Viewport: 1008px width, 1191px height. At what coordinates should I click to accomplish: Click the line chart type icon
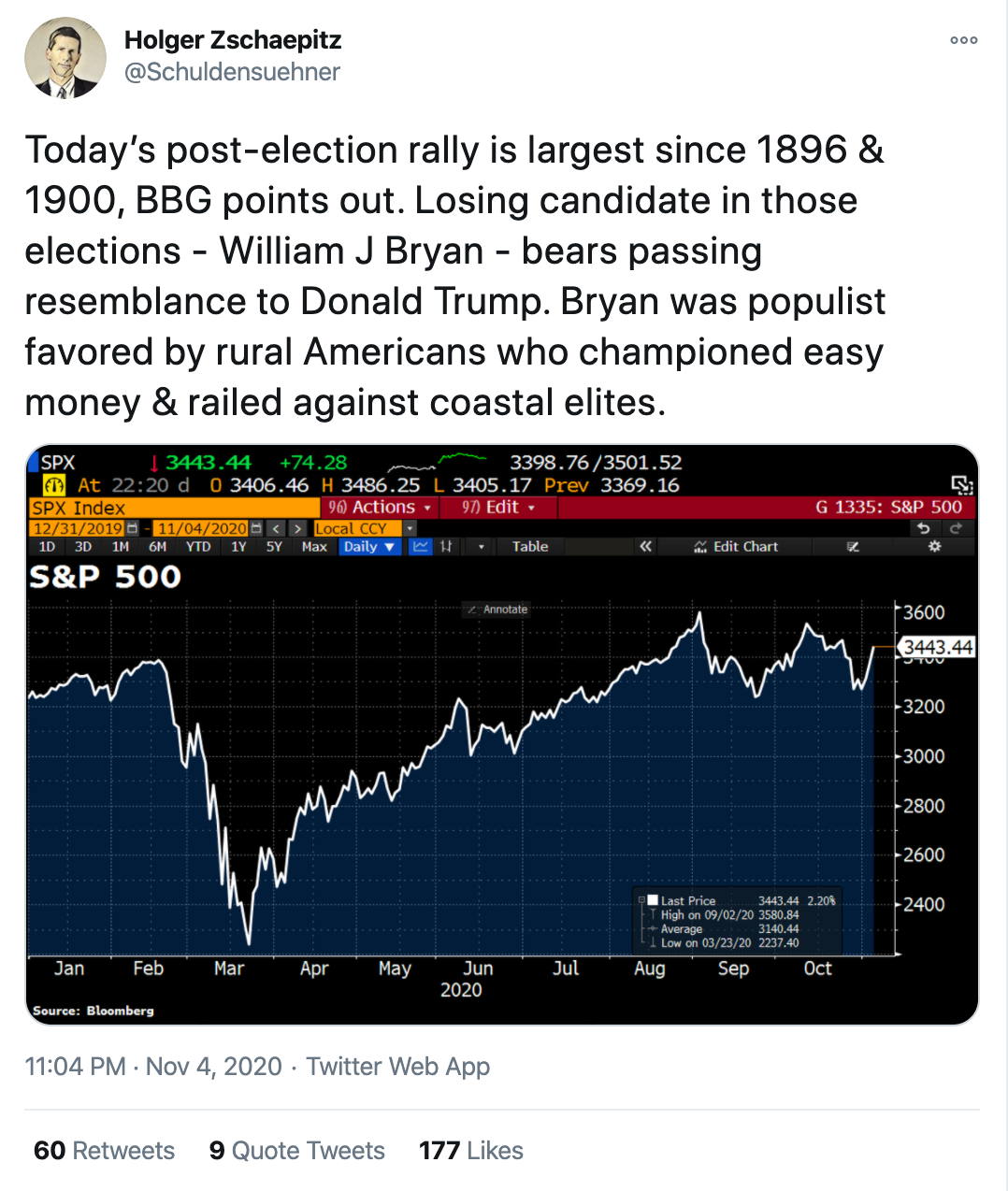(421, 547)
